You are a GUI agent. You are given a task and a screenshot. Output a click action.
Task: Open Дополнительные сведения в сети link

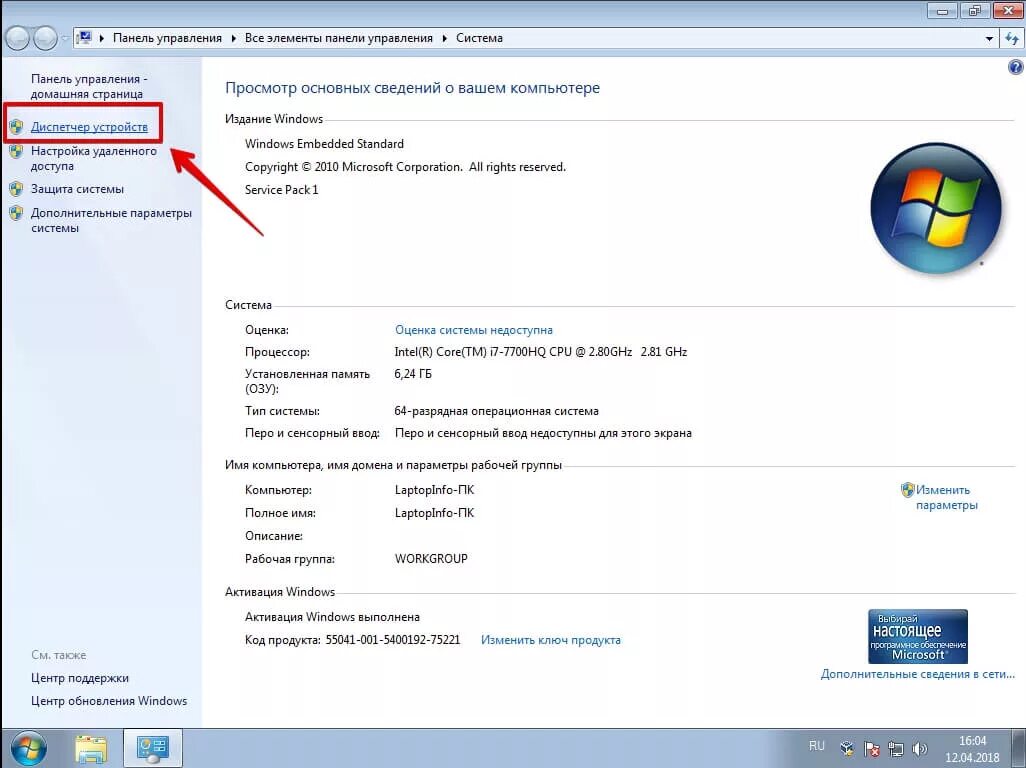point(917,674)
